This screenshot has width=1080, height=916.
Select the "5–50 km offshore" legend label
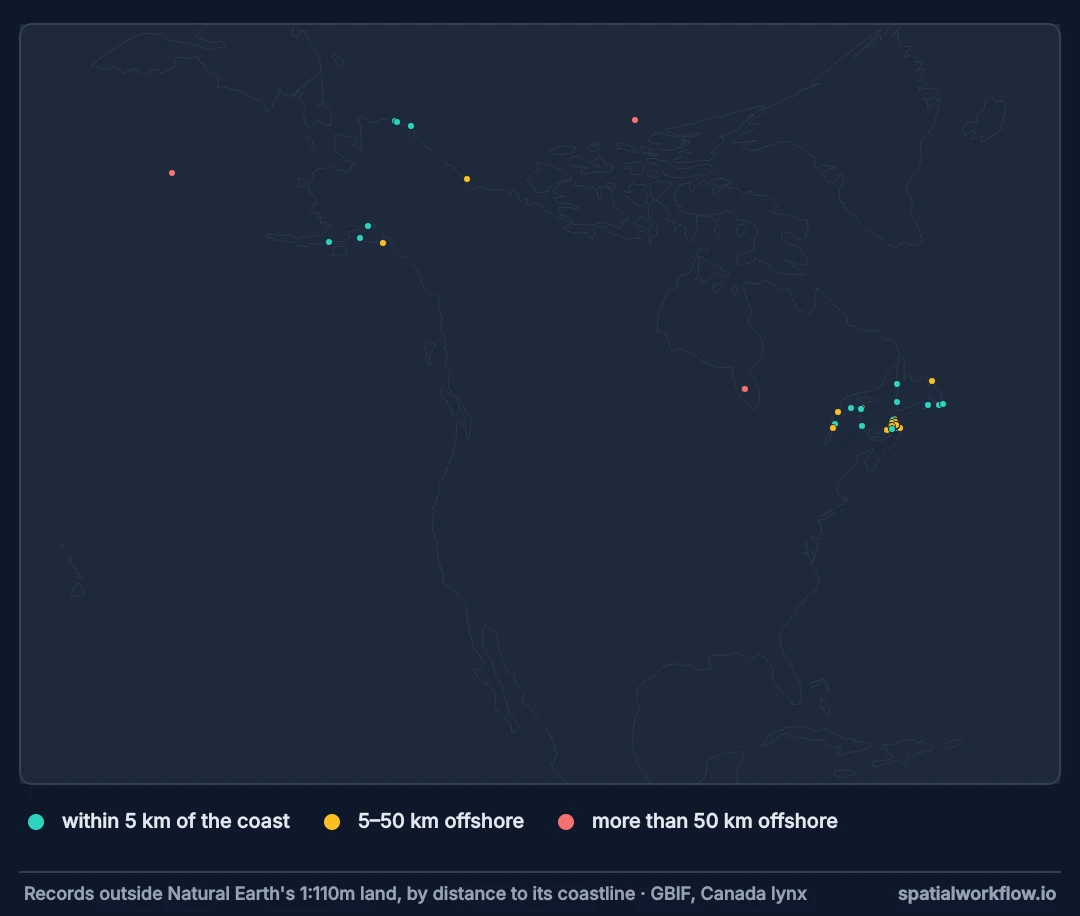click(441, 821)
